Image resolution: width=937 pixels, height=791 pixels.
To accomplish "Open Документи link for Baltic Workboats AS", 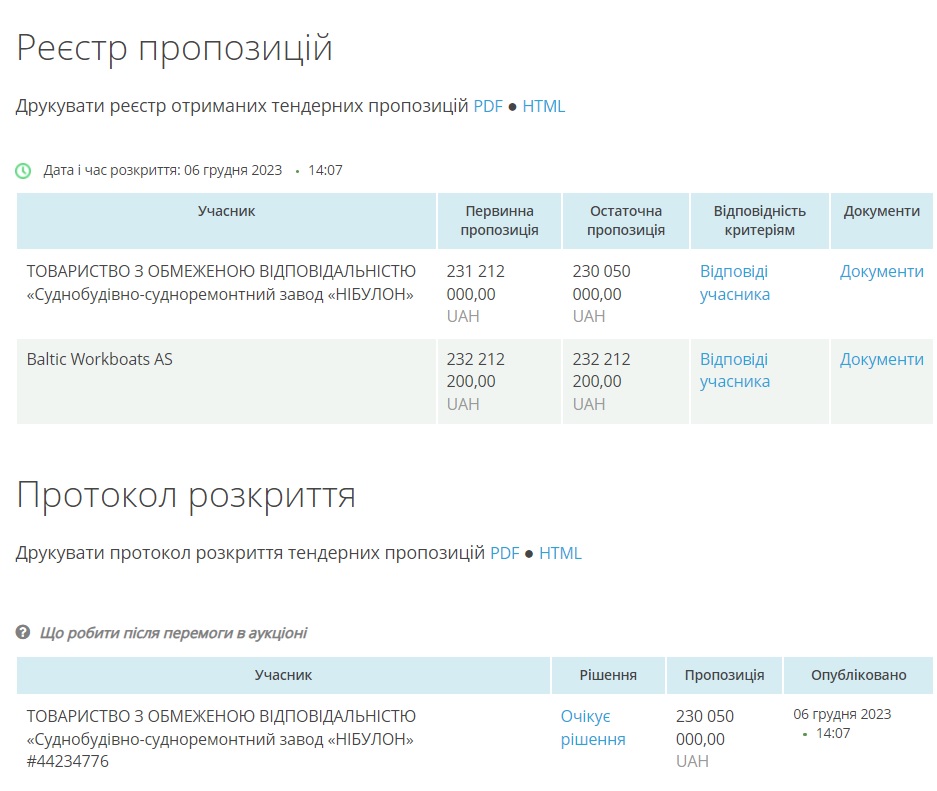I will point(881,360).
